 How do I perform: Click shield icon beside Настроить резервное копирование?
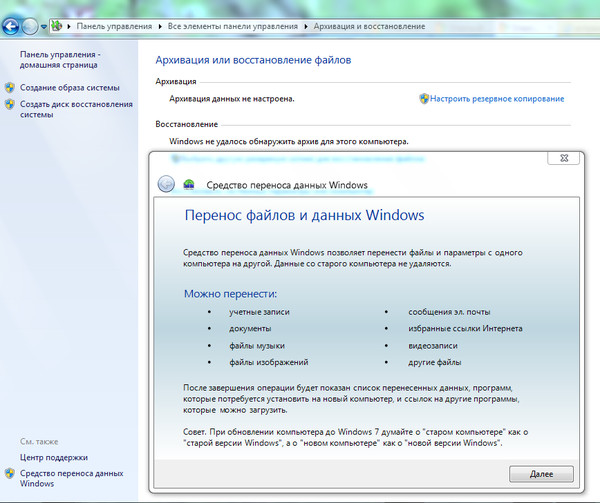pyautogui.click(x=424, y=99)
